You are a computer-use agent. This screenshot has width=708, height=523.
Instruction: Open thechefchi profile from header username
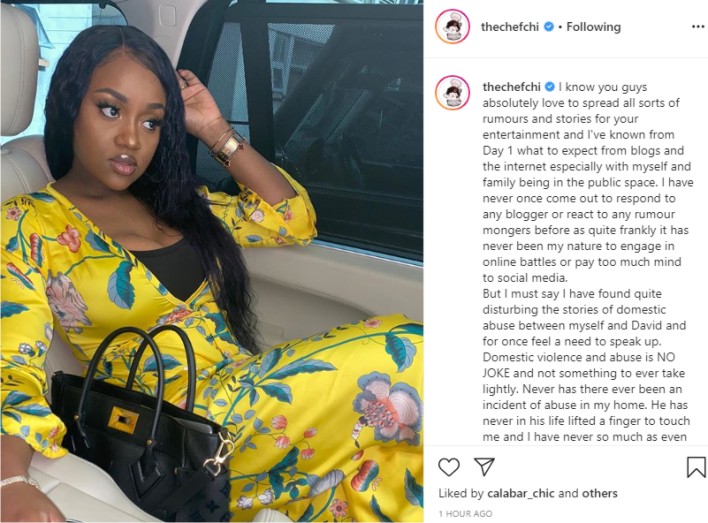click(x=510, y=27)
